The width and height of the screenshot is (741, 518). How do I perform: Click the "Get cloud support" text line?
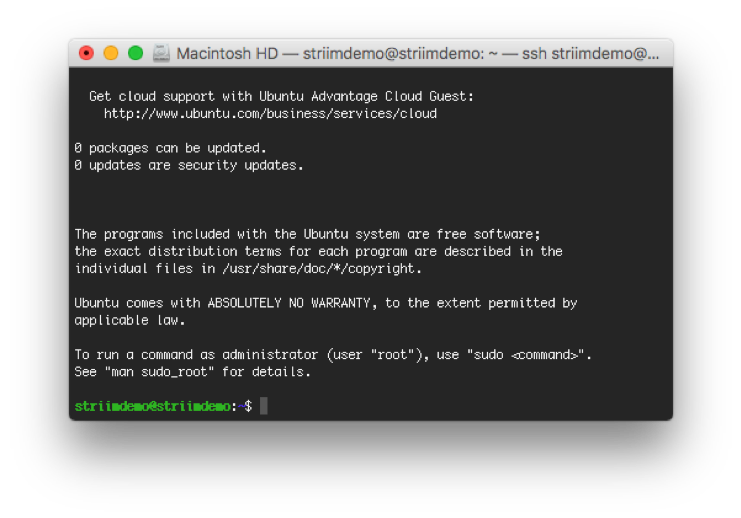pos(281,97)
